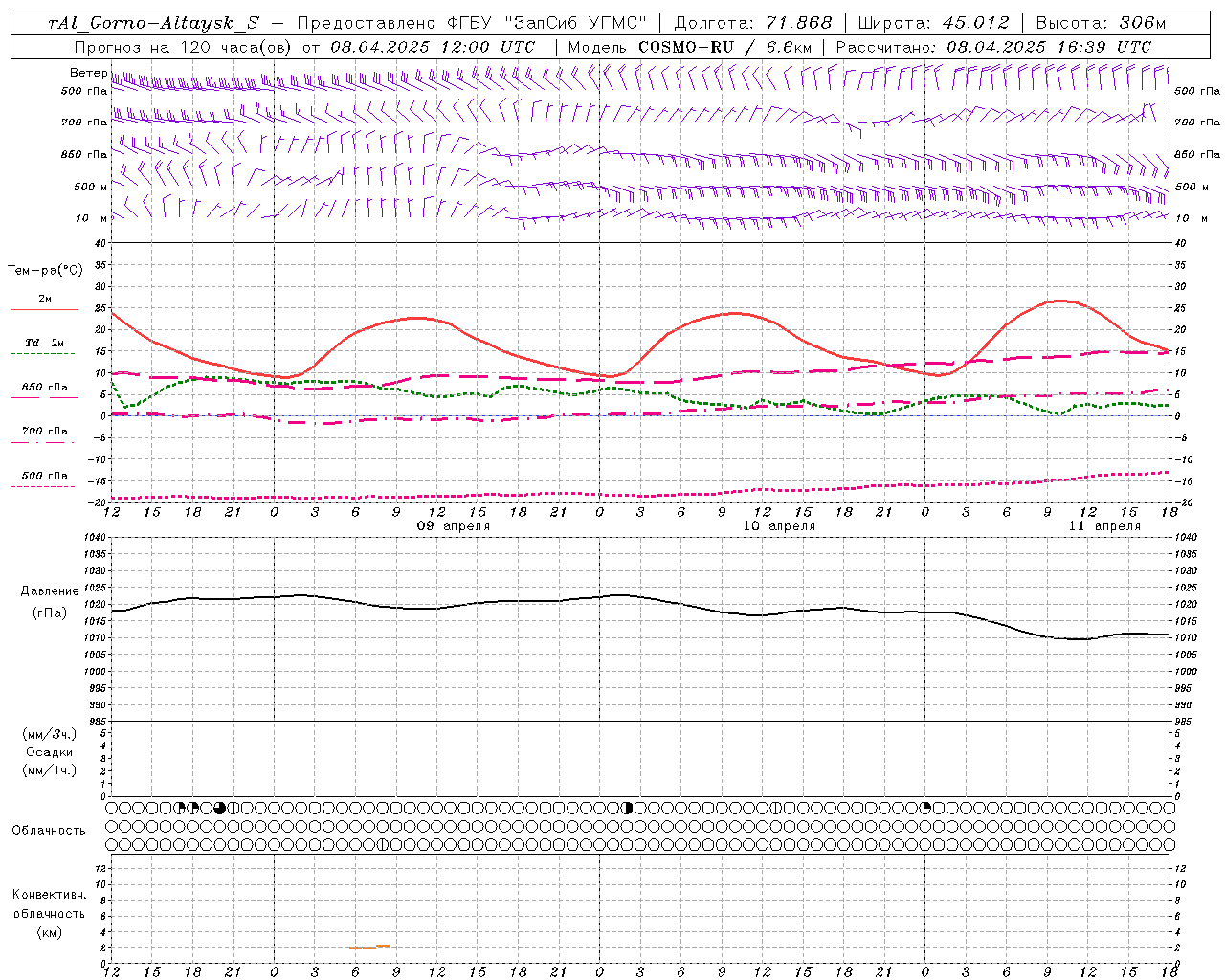Select the Долгота: 71.868 value
The height and width of the screenshot is (980, 1225).
pos(753,23)
